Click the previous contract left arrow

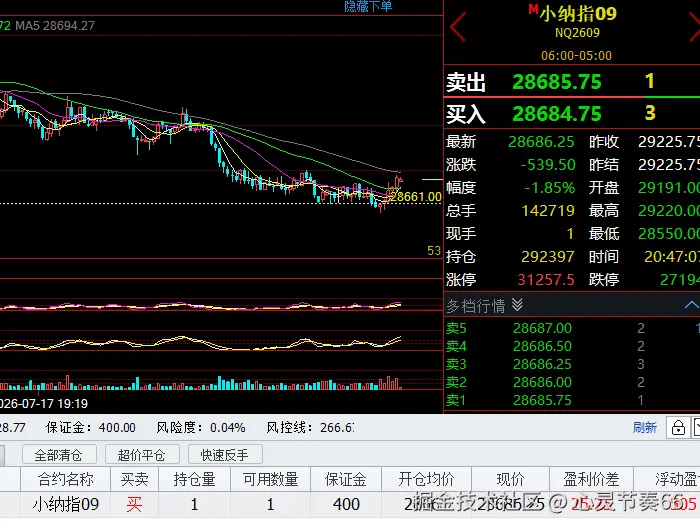tap(458, 27)
